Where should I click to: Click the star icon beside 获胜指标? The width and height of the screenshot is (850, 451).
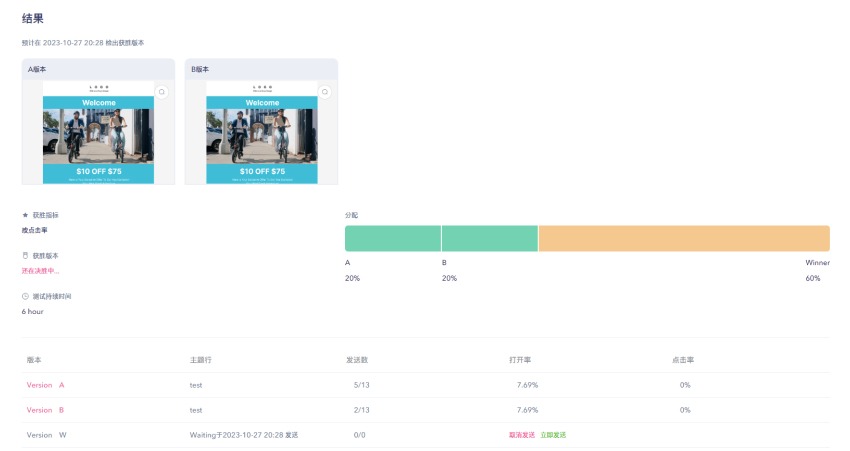coord(25,215)
